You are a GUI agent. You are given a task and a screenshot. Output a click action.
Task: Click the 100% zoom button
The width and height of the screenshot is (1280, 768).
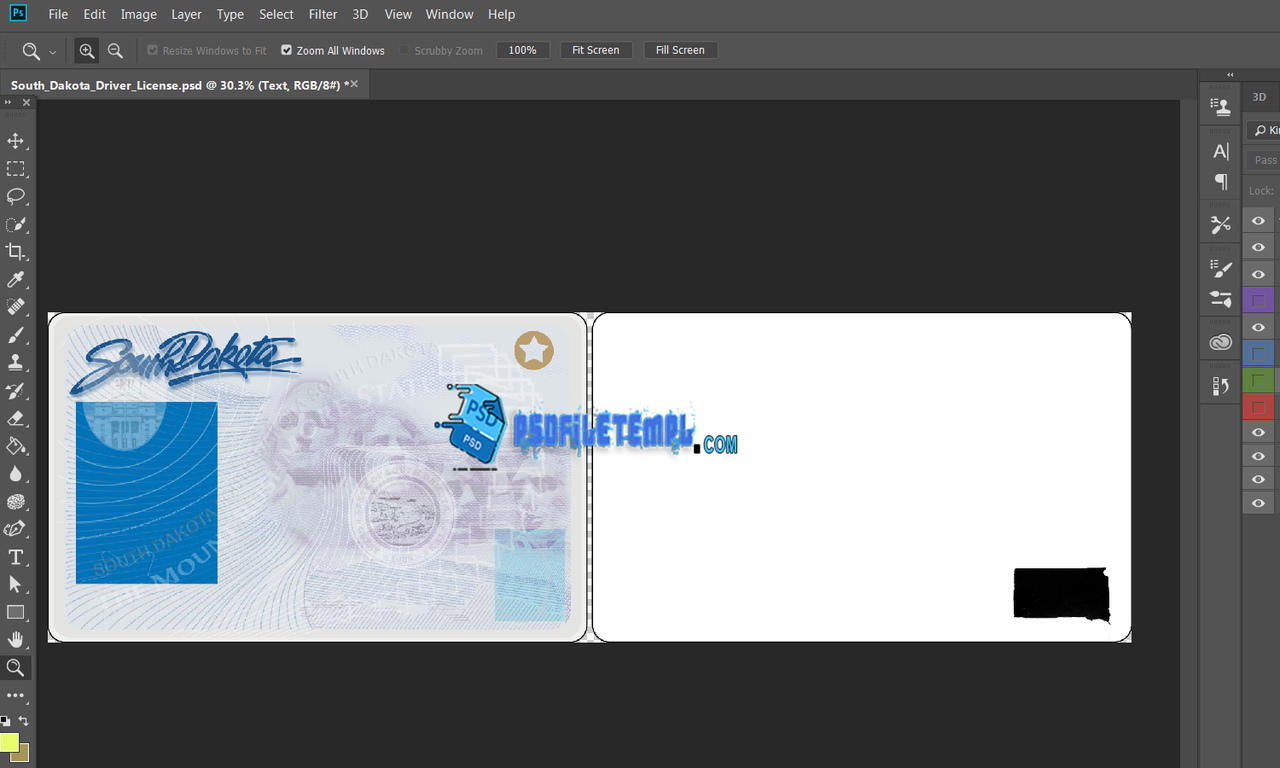pyautogui.click(x=522, y=50)
